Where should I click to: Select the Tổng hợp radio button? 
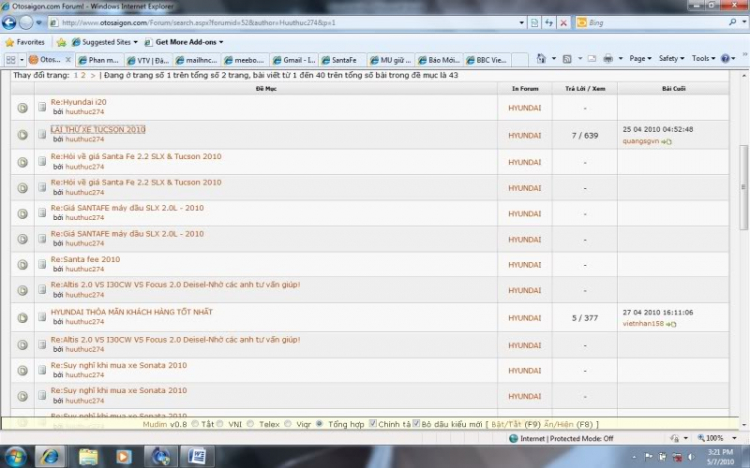(319, 424)
